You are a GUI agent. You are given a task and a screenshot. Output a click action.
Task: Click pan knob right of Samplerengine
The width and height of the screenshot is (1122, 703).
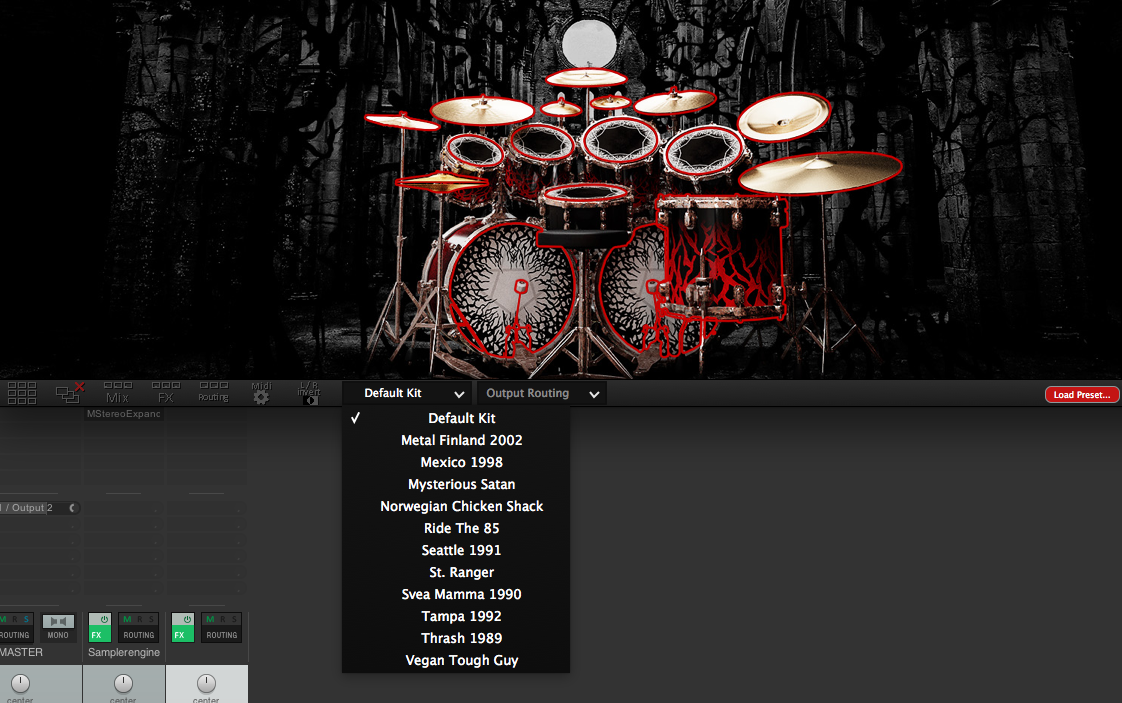point(207,684)
